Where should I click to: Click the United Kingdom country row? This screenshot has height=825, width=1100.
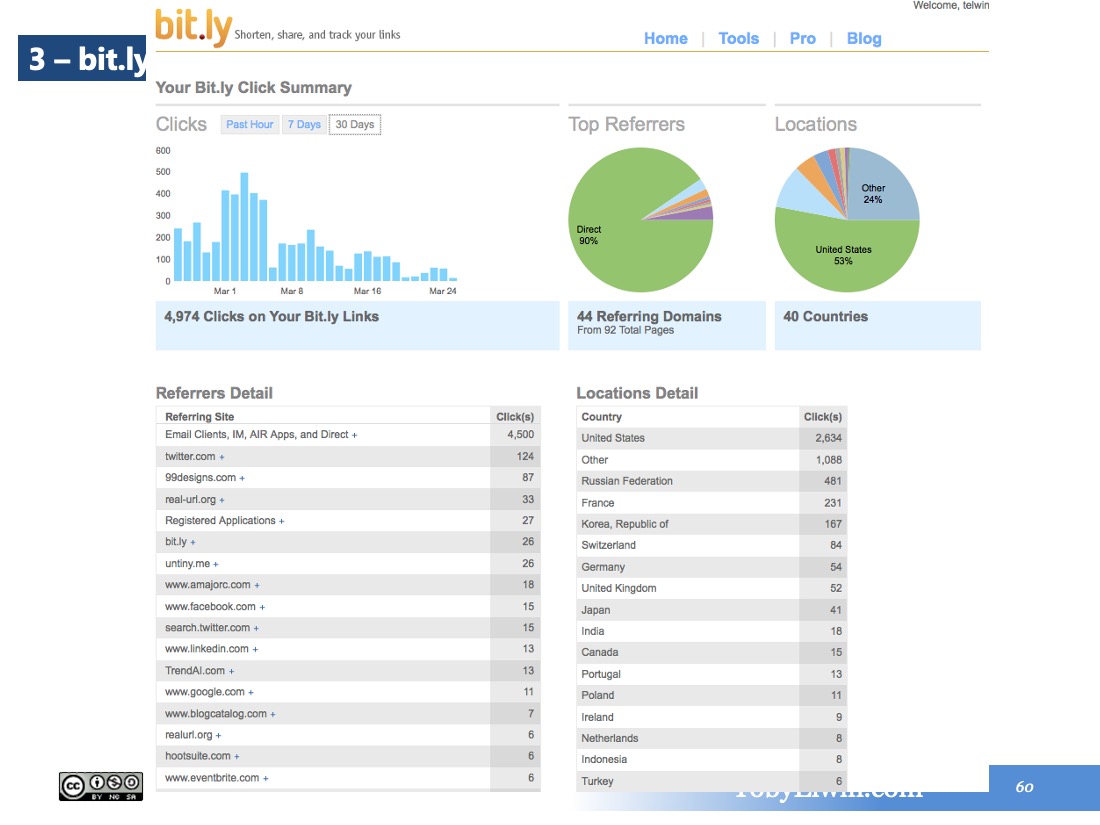(x=711, y=588)
